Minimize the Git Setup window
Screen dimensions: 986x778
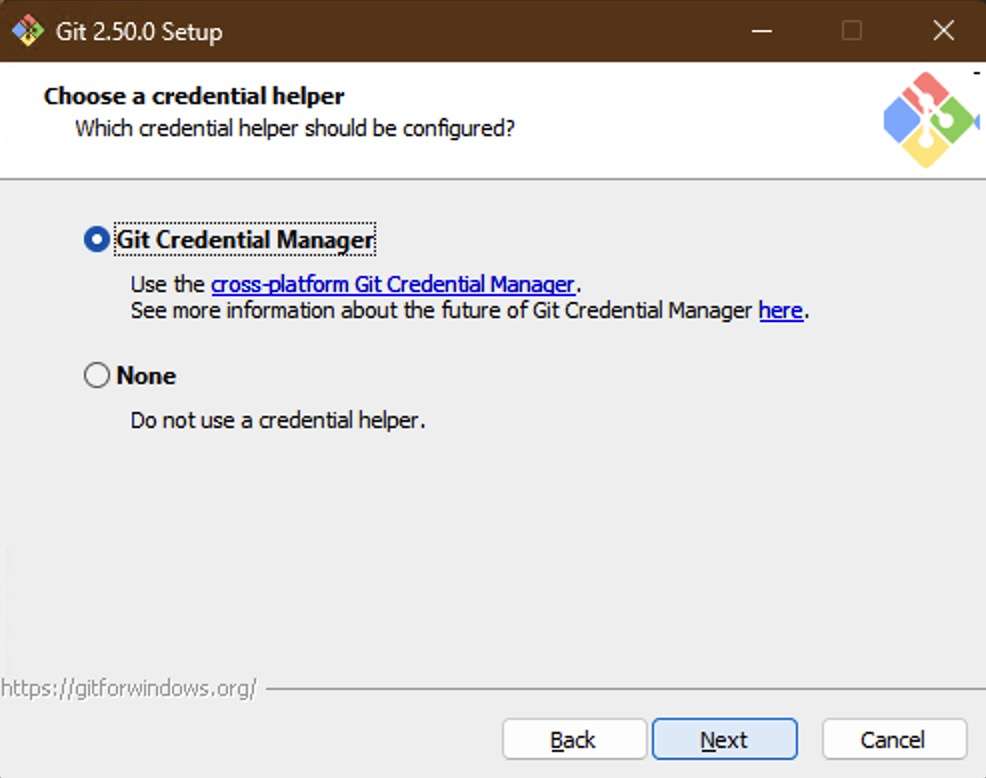click(762, 31)
